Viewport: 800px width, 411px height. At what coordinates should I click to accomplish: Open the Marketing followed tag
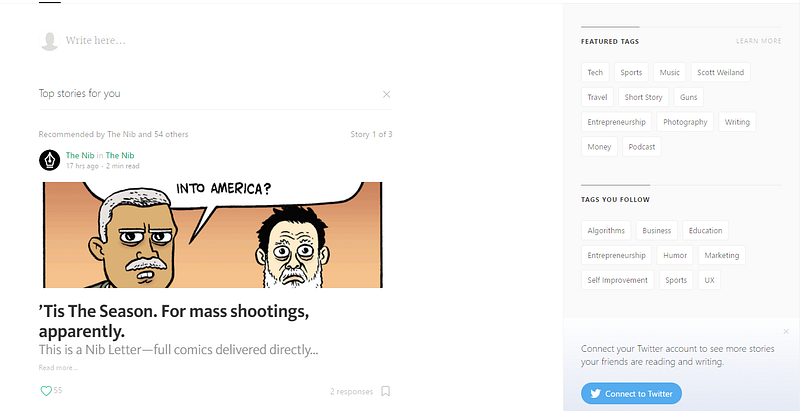pyautogui.click(x=722, y=255)
